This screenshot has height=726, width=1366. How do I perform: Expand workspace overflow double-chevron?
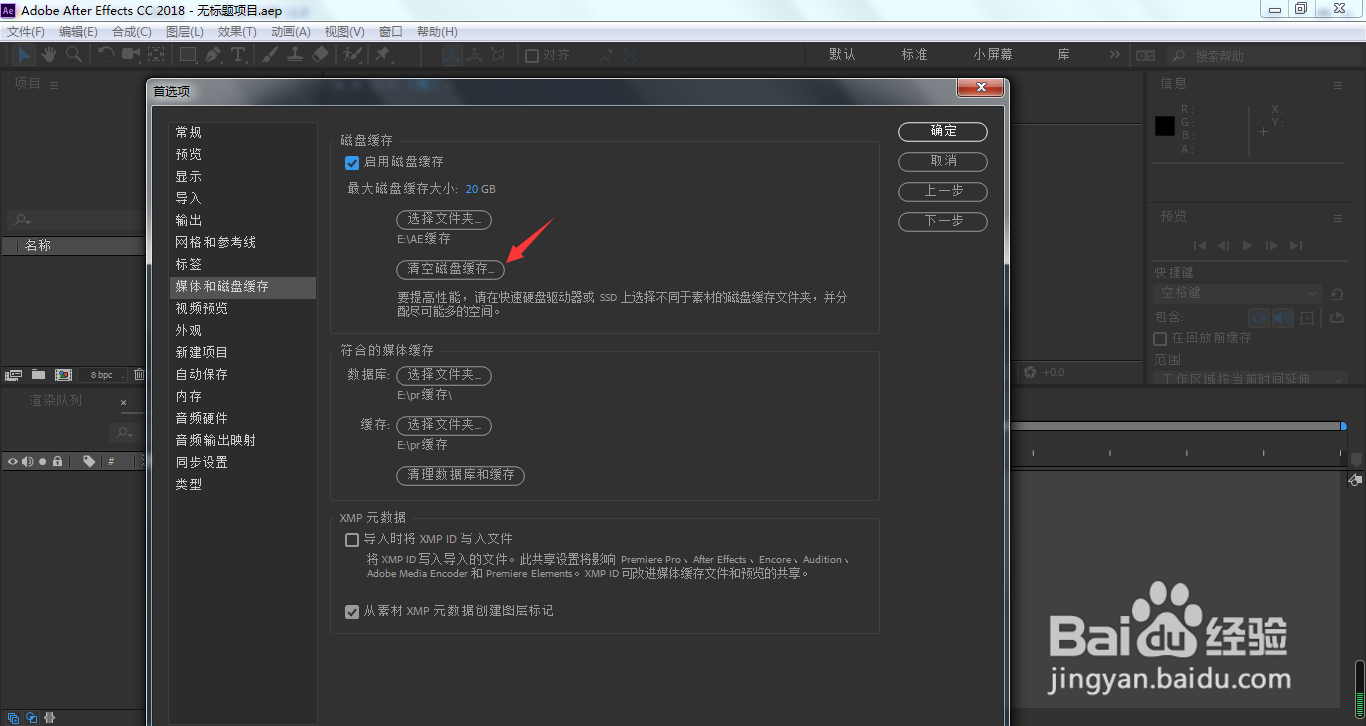click(1115, 54)
